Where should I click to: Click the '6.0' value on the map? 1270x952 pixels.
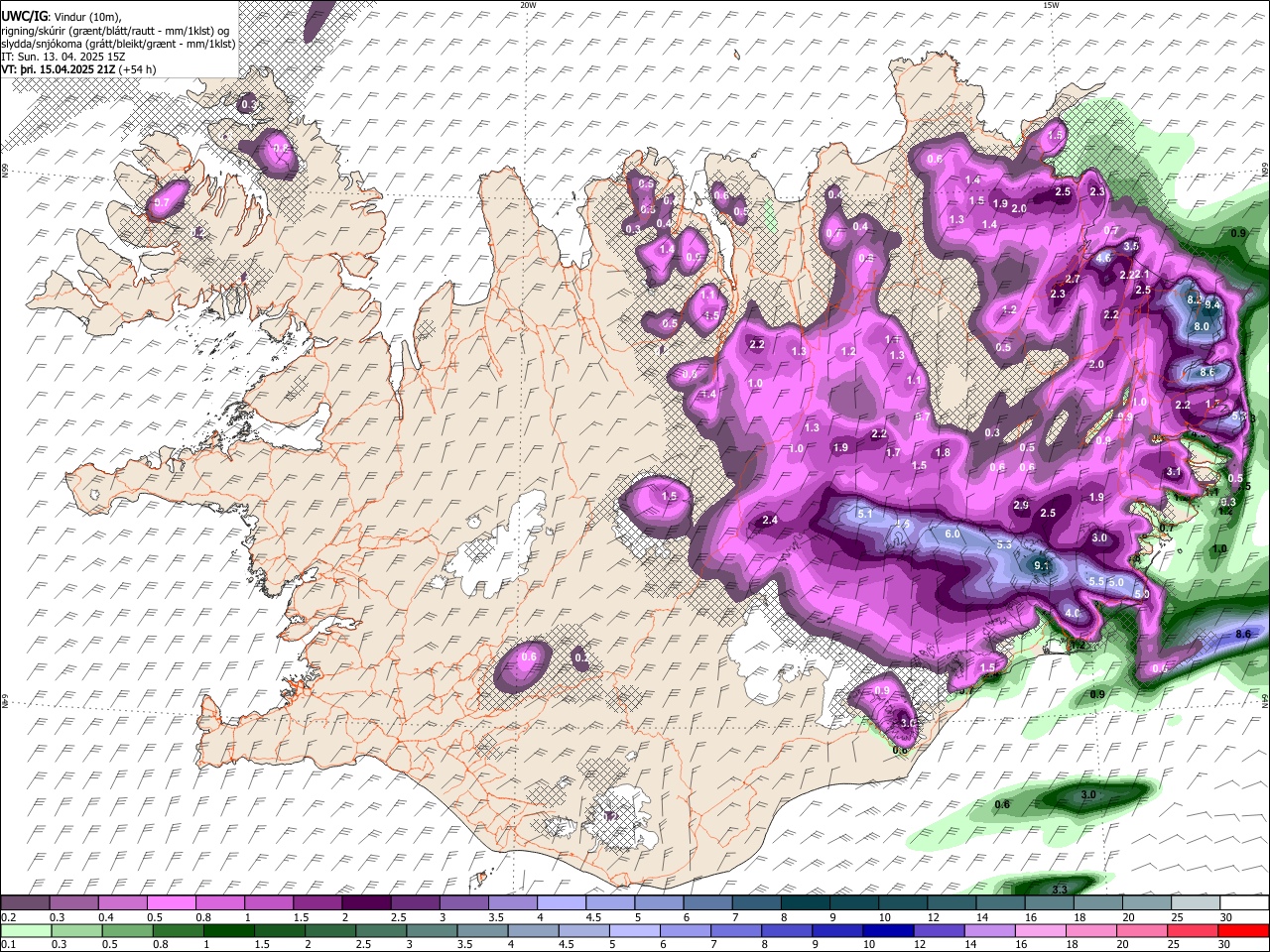coord(952,534)
